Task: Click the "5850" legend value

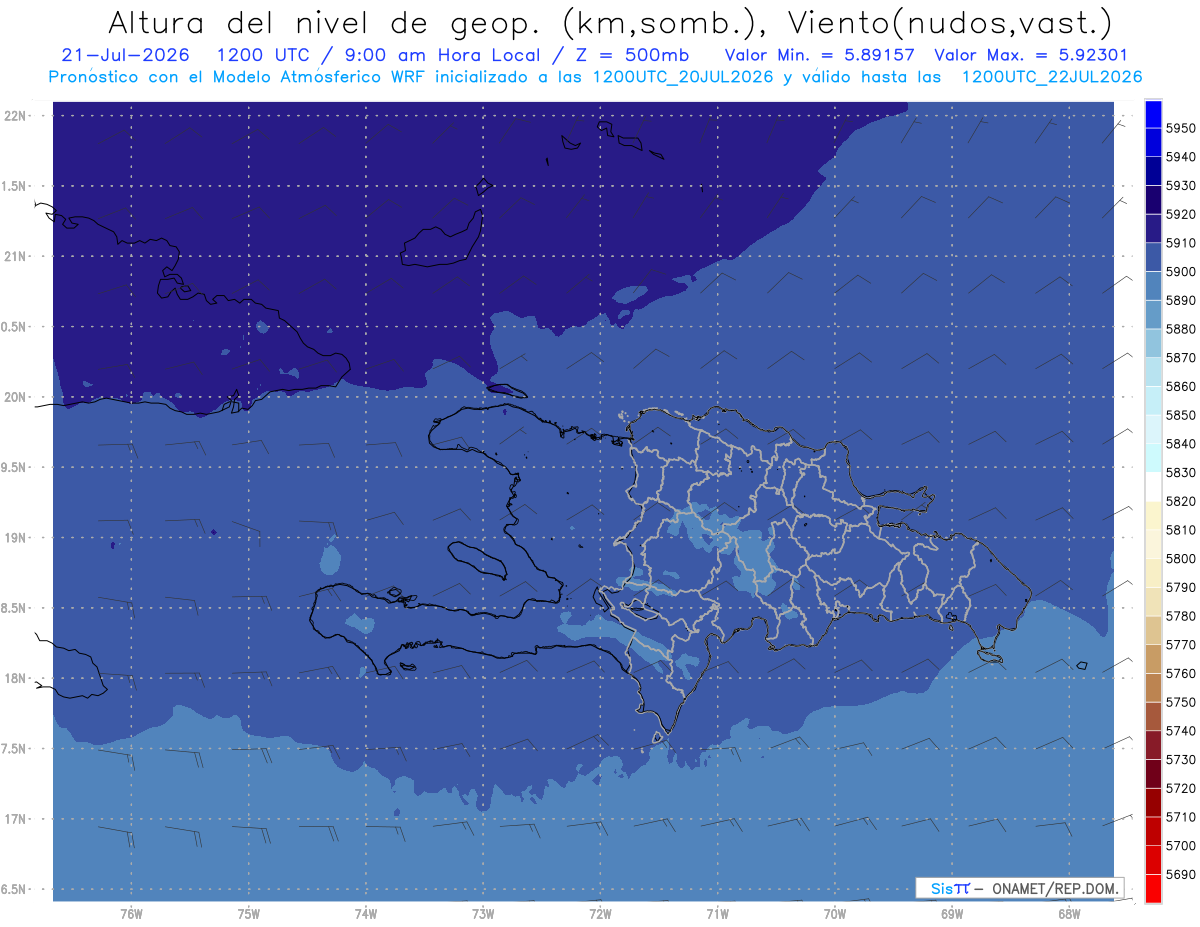Action: pos(1181,415)
